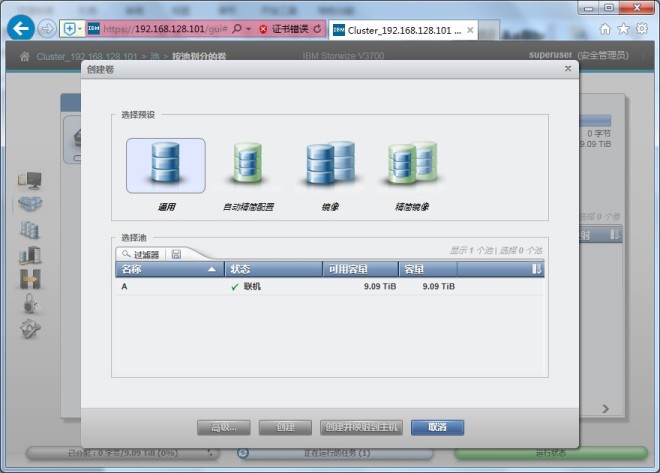Screen dimensions: 660x473
Task: Click the 高级... button
Action: coord(224,427)
